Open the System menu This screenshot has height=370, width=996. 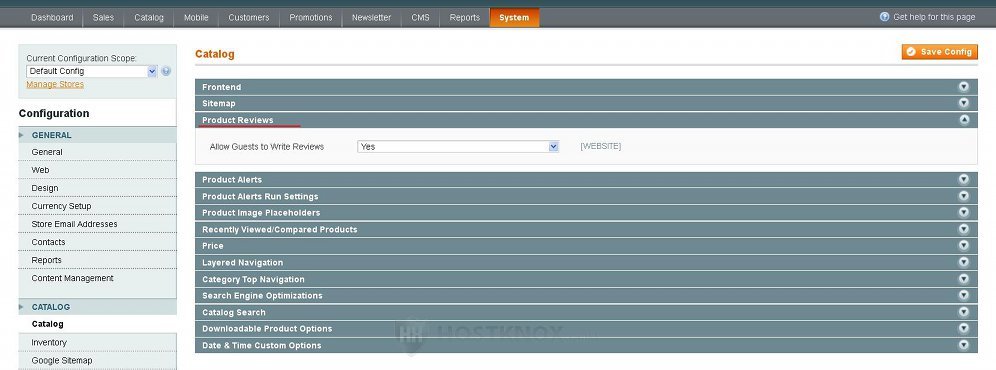(514, 18)
